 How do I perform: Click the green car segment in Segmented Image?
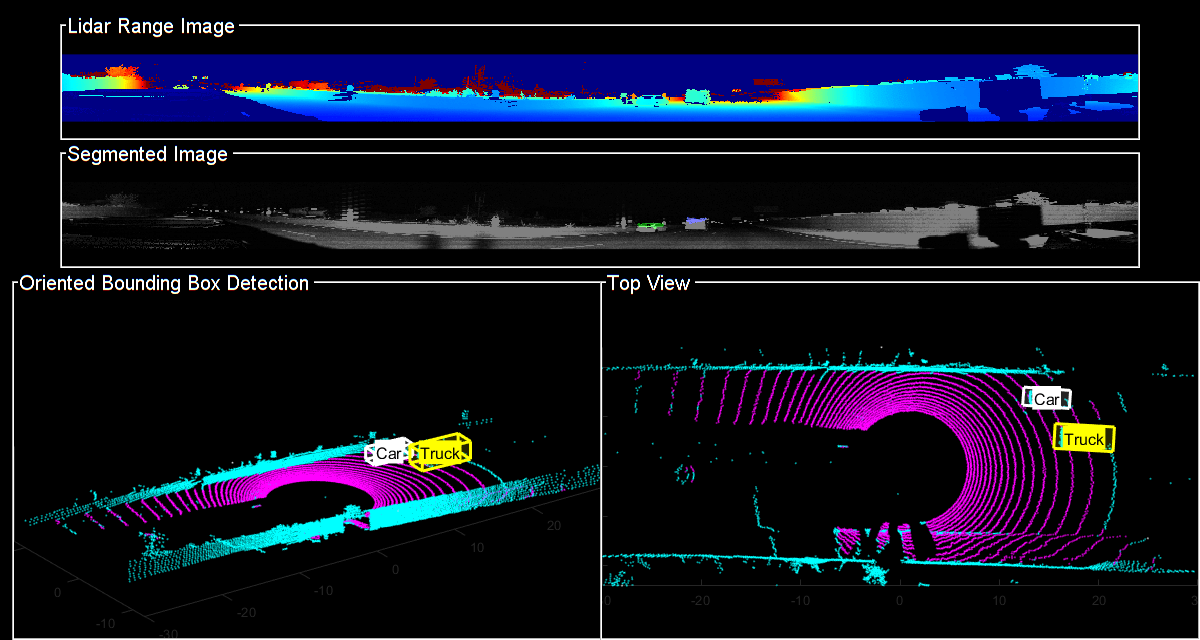click(651, 226)
